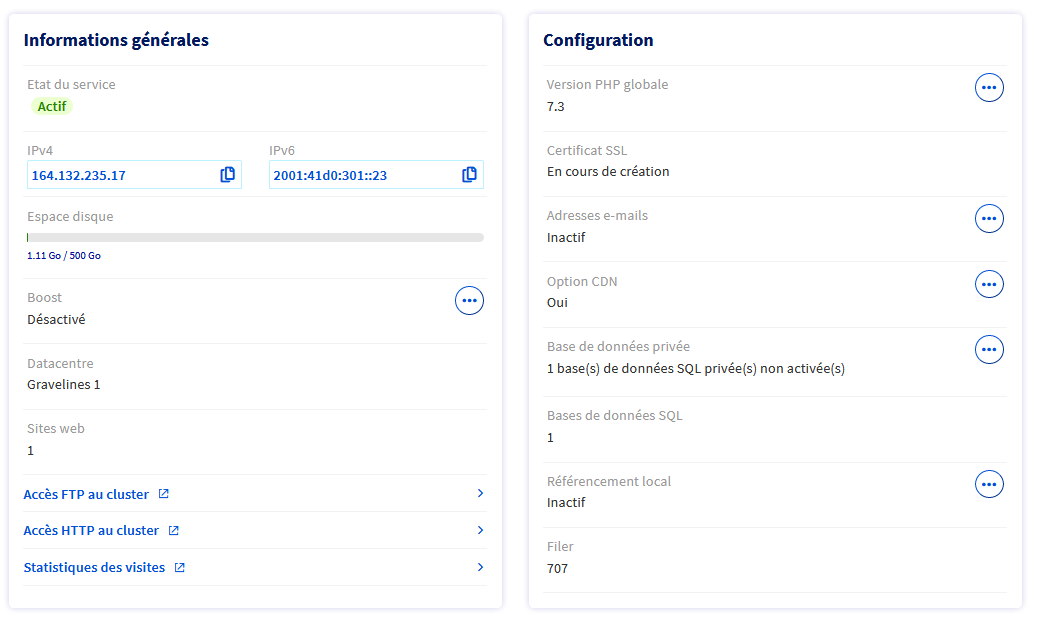Viewport: 1038px width, 633px height.
Task: Expand the Accès HTTP au cluster chevron
Action: point(480,531)
